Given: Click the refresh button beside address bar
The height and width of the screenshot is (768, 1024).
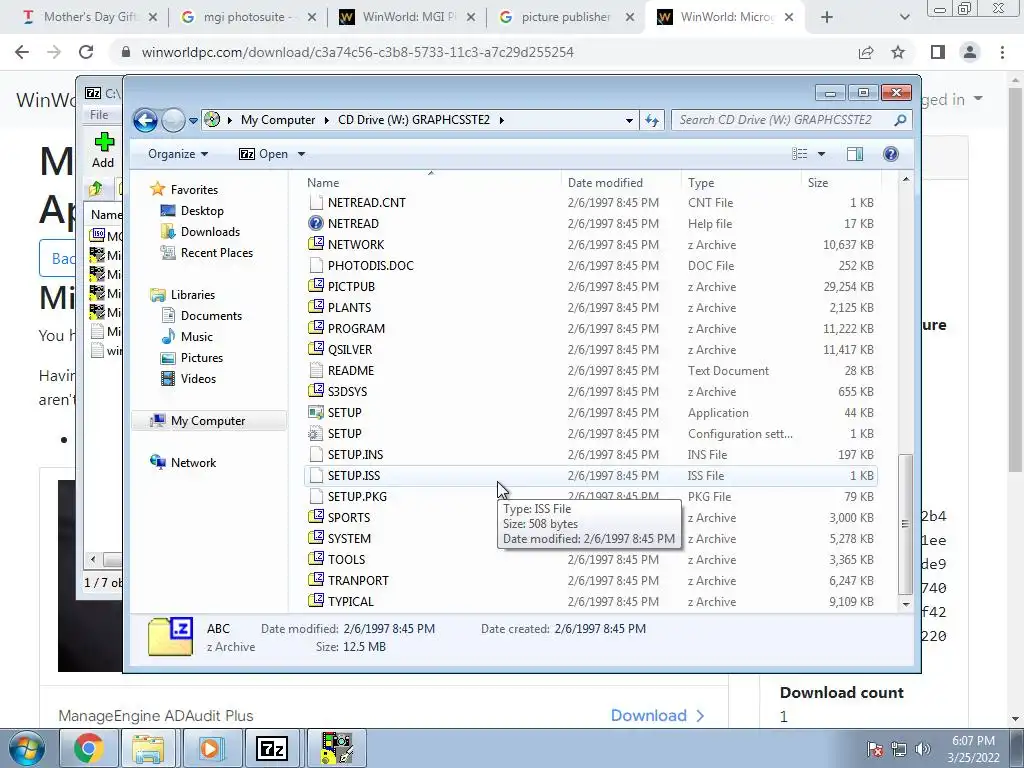Looking at the screenshot, I should point(652,120).
